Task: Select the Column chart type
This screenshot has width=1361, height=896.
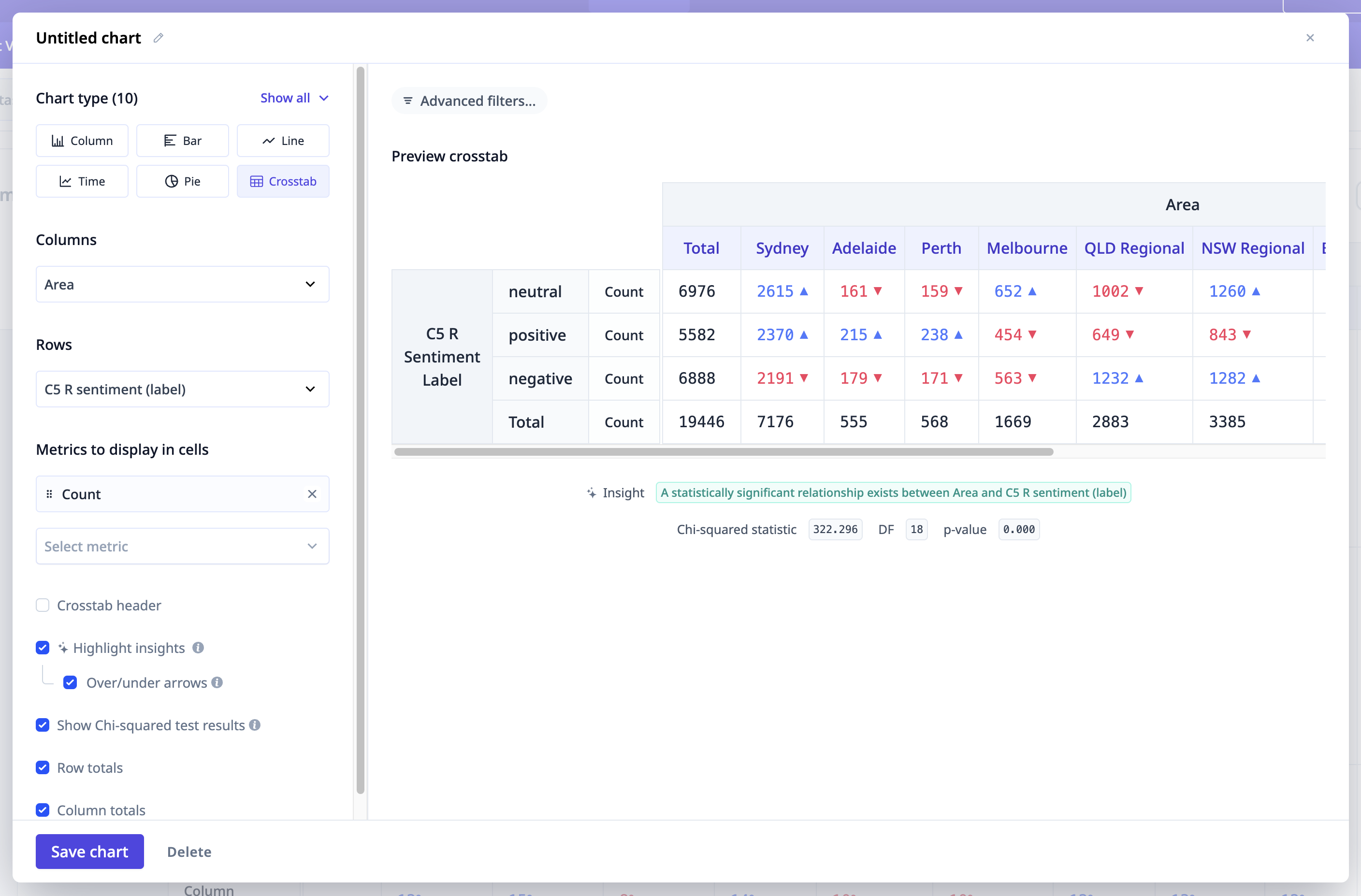Action: pos(82,141)
